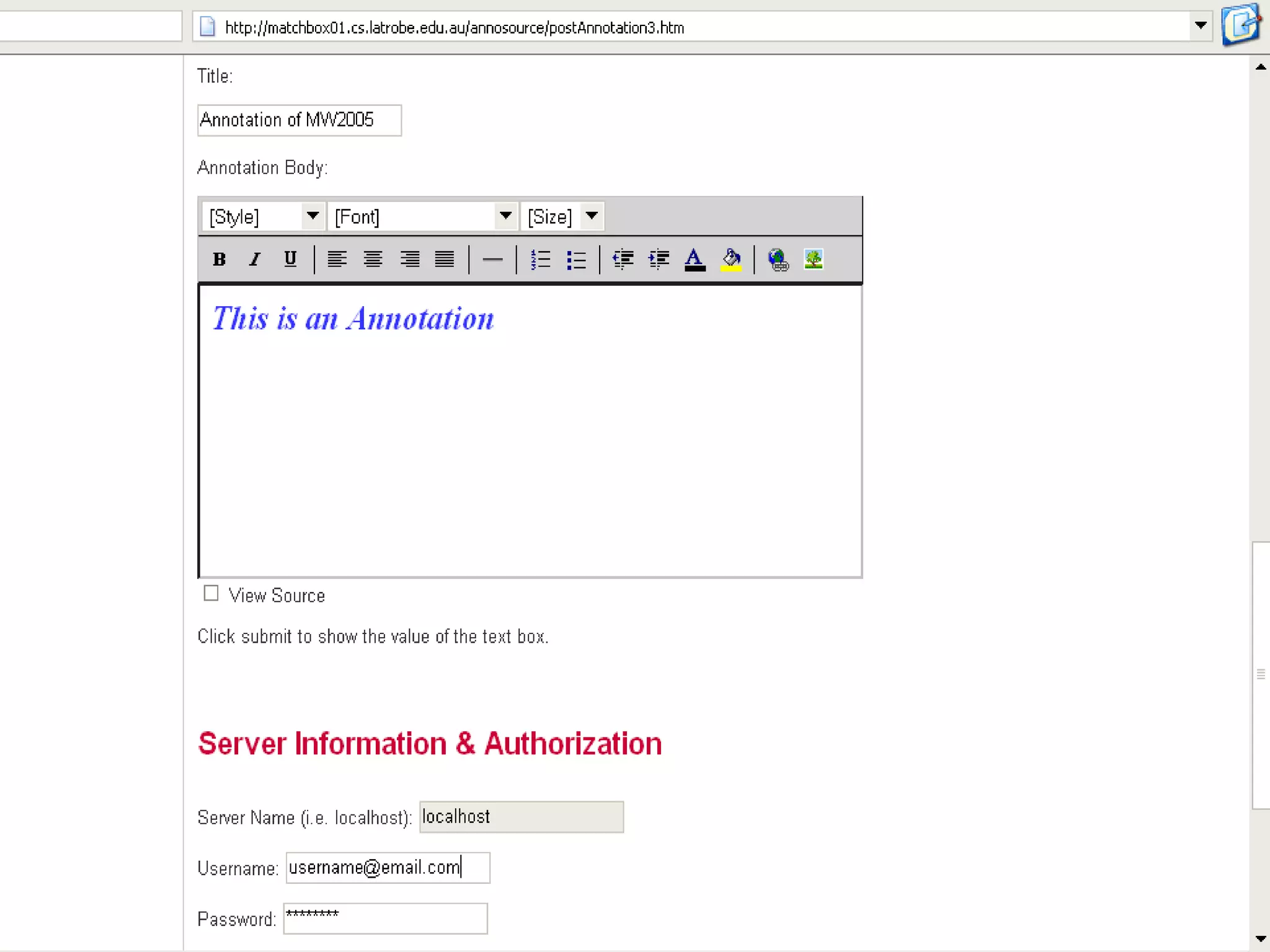Open the address bar history dropdown
The height and width of the screenshot is (952, 1270).
click(1201, 26)
